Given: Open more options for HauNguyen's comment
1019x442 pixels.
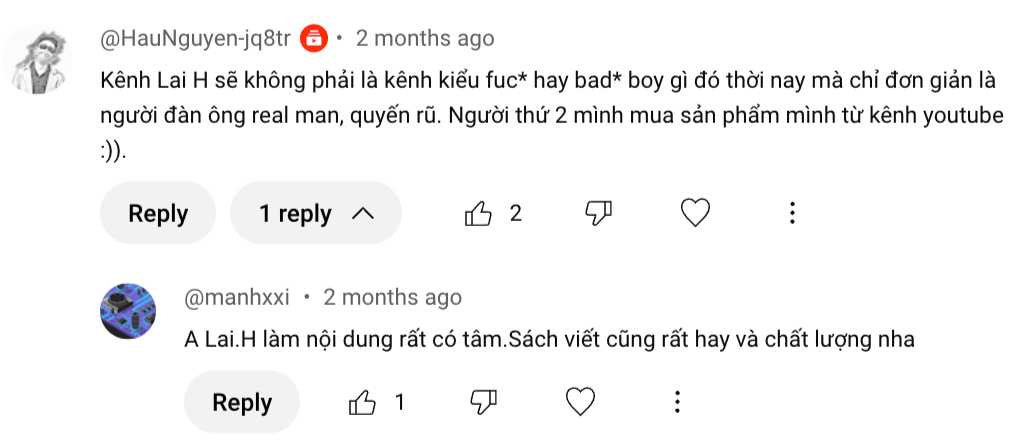Looking at the screenshot, I should [792, 213].
